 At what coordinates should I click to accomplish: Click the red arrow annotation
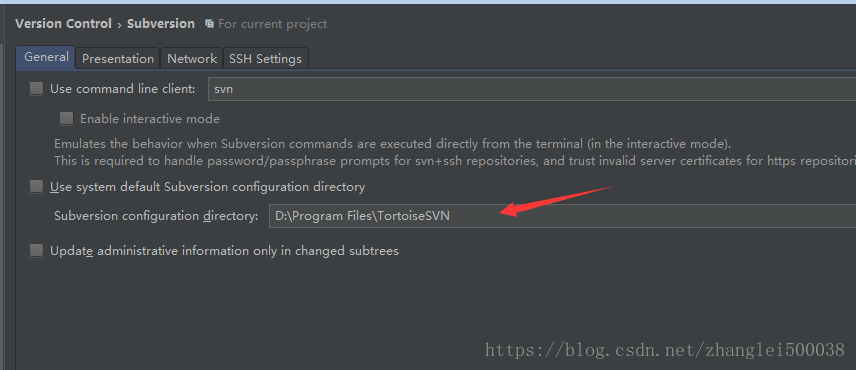click(557, 201)
